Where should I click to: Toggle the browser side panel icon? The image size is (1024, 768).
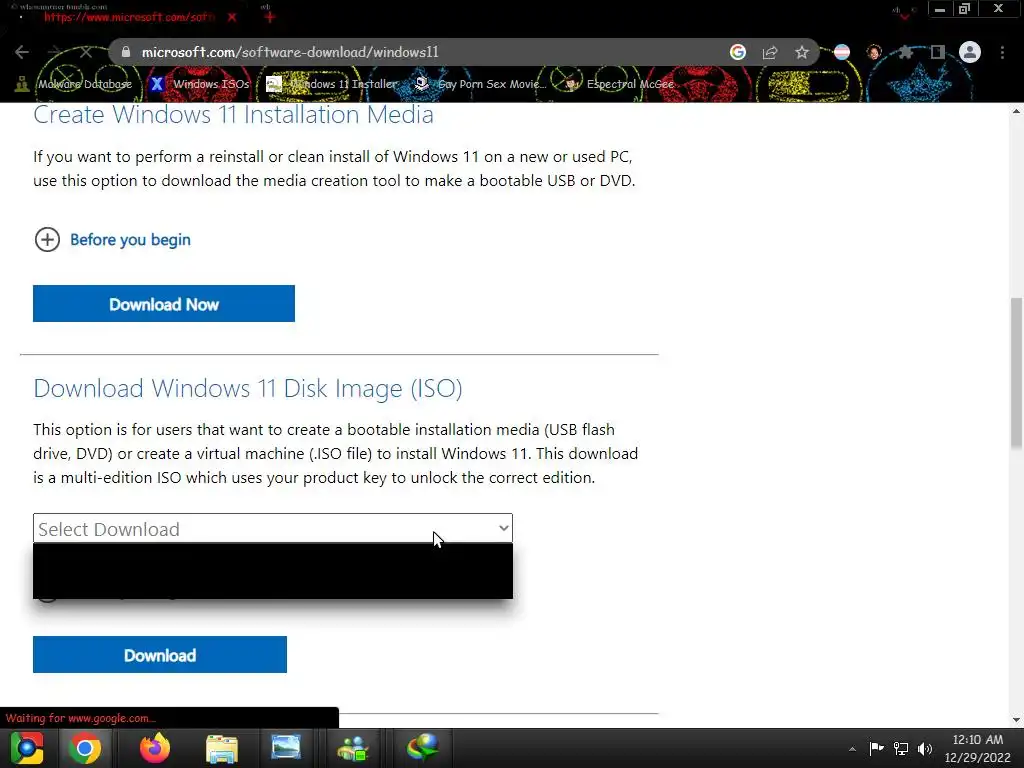tap(938, 52)
